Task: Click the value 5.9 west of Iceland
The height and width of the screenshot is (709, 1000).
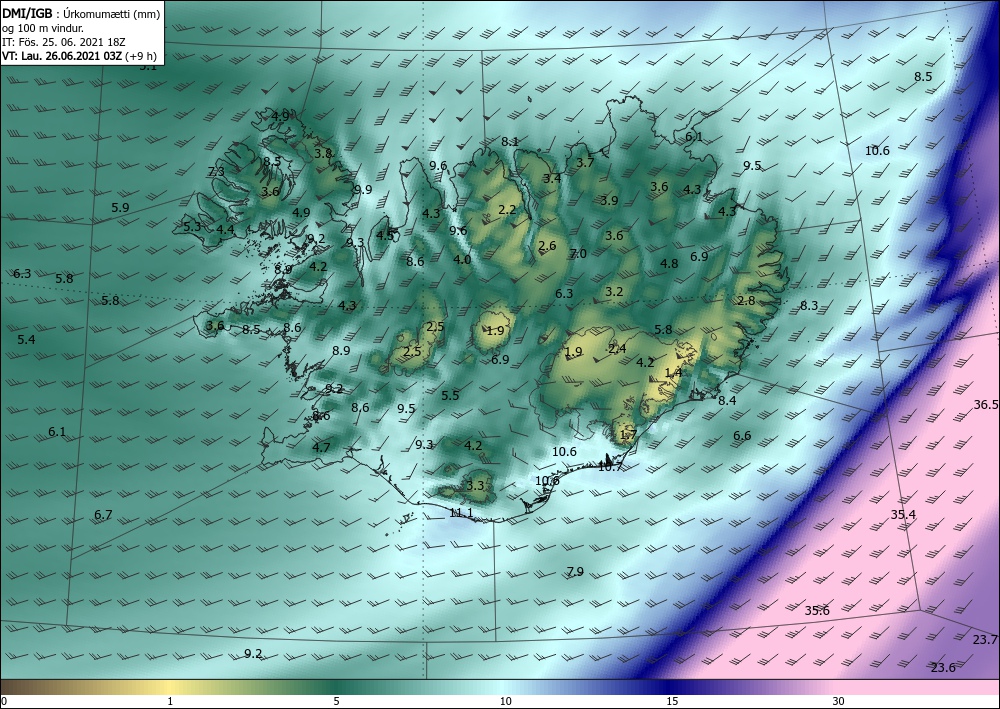Action: point(120,207)
